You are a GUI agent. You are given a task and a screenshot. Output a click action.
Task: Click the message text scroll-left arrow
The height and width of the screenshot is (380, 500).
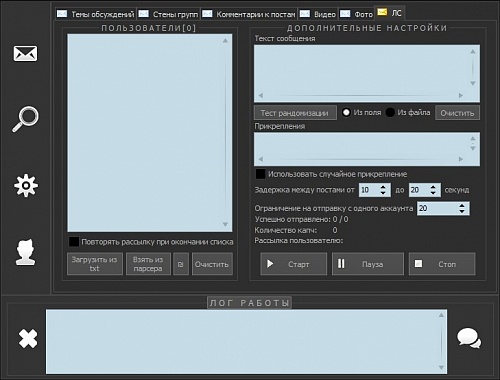pos(261,96)
